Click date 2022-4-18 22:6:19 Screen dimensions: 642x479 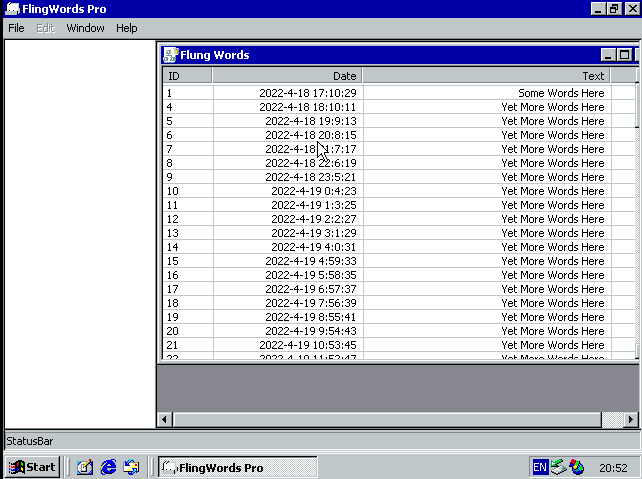311,163
